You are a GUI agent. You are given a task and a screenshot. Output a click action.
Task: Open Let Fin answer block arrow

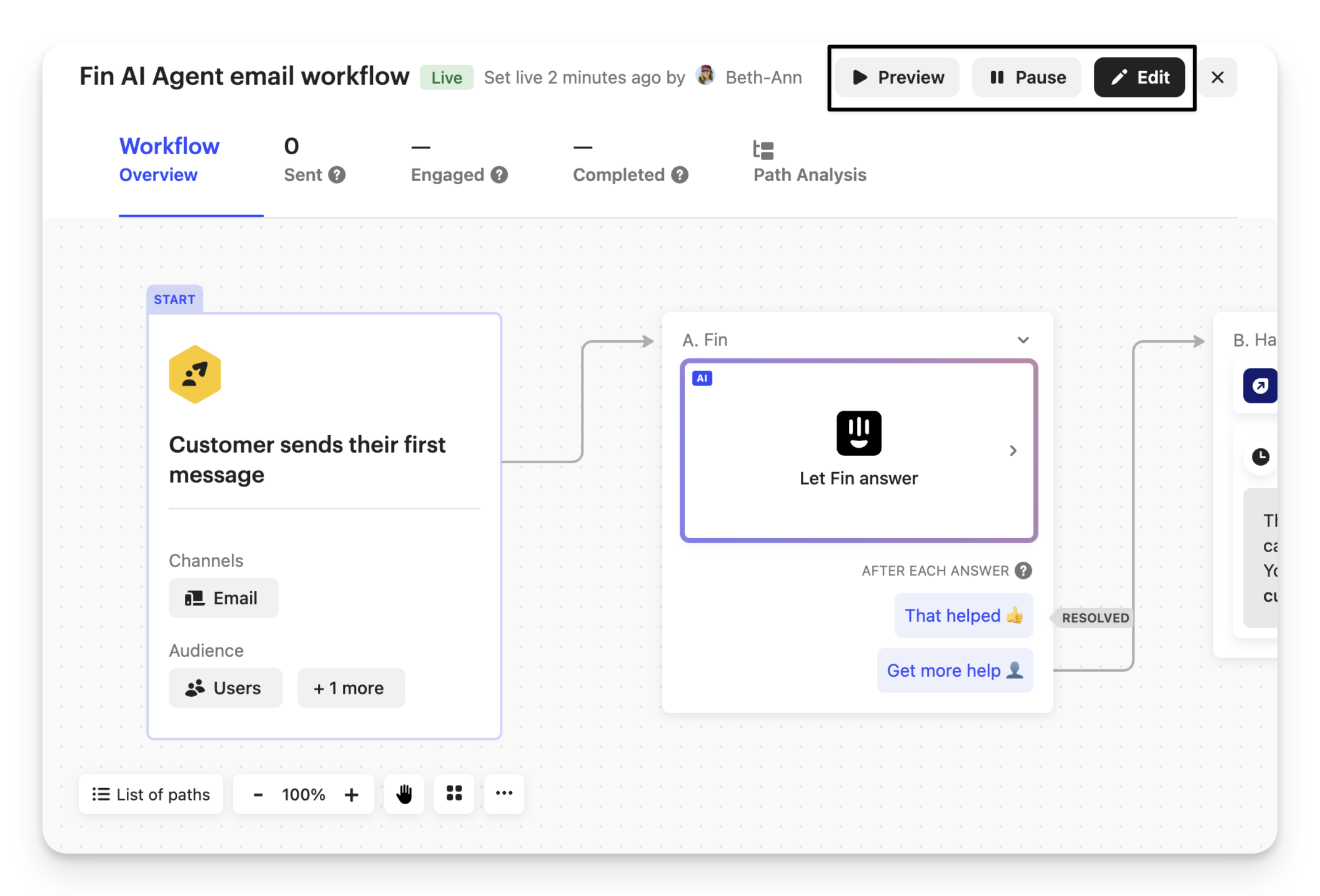pos(1013,451)
